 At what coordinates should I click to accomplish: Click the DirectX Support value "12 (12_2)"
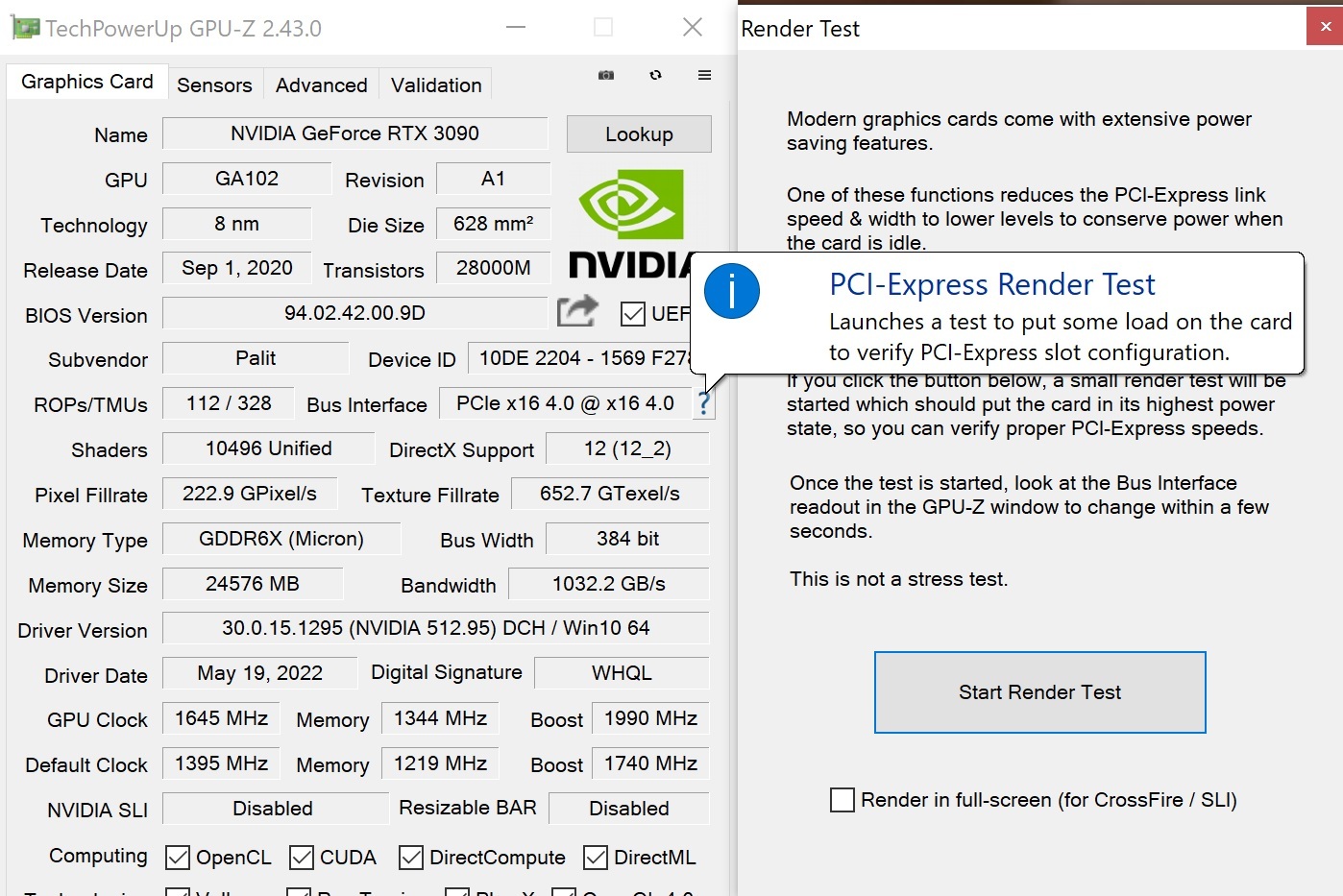tap(627, 448)
